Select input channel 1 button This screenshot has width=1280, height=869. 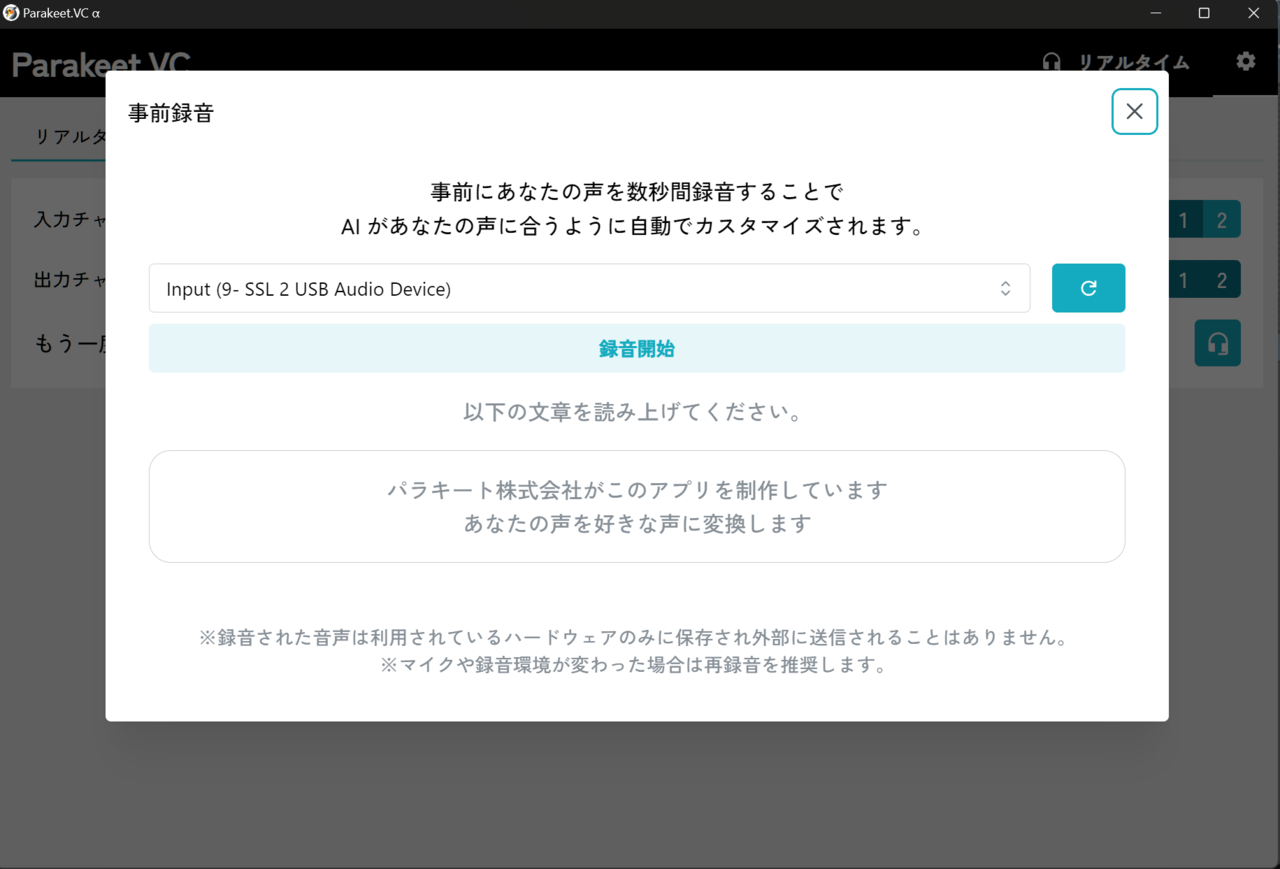point(1183,219)
